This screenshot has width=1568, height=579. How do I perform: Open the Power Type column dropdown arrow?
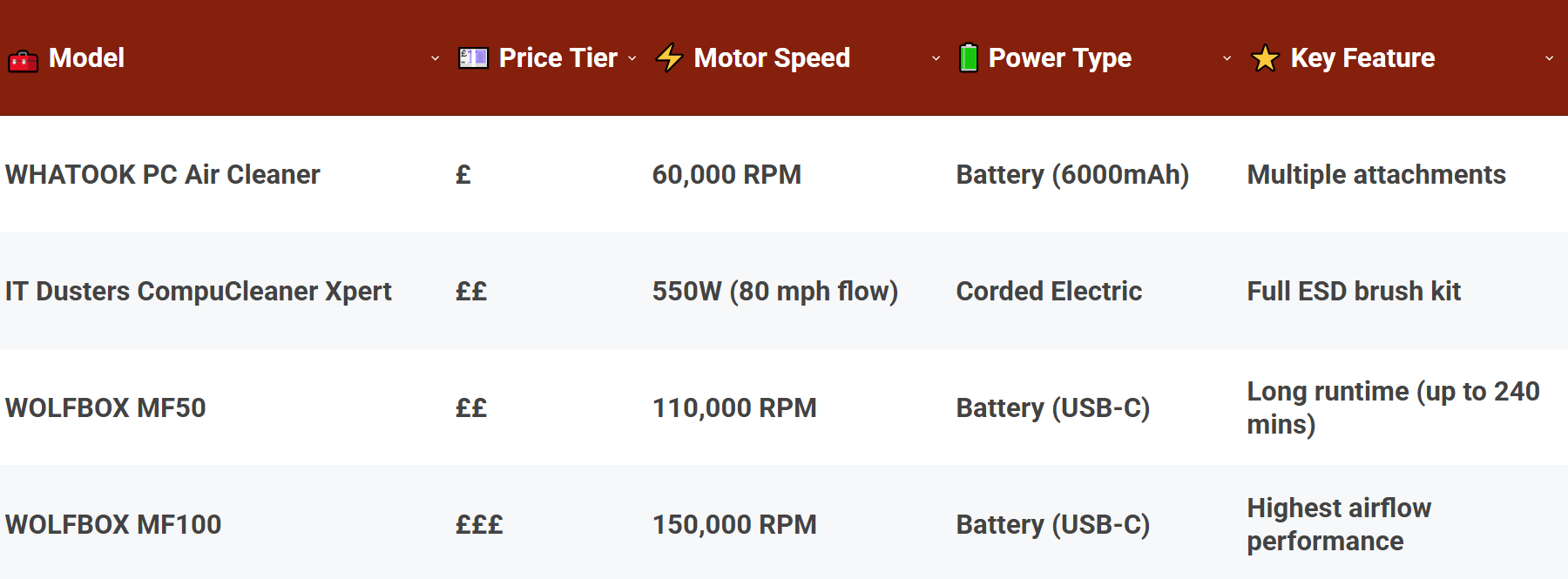(1227, 58)
